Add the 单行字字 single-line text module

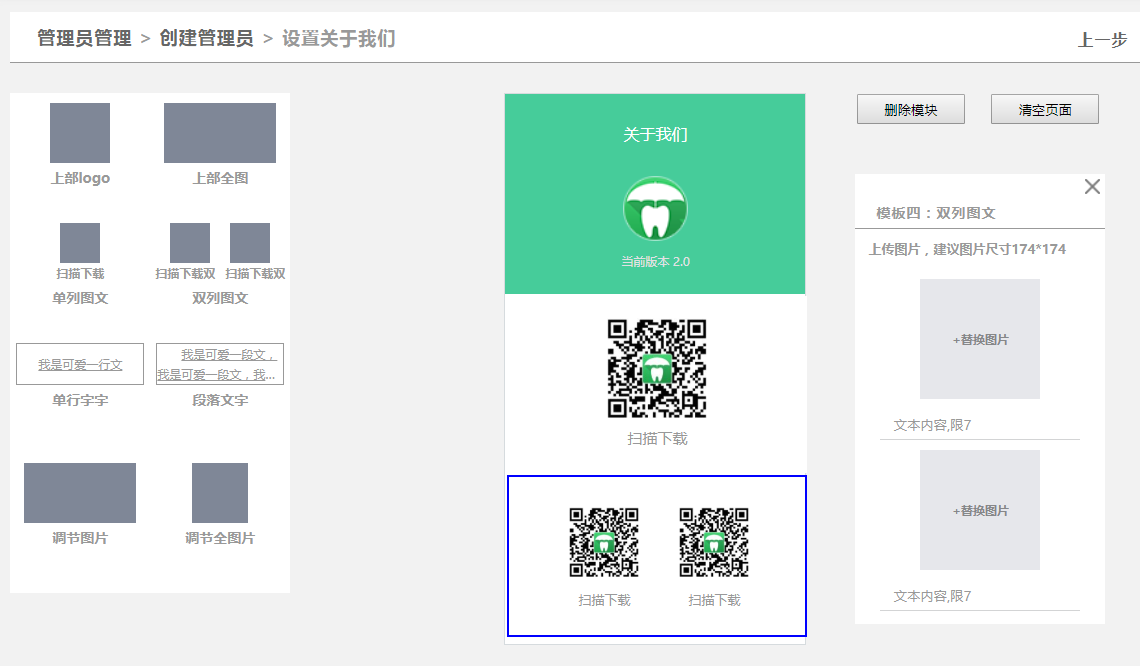80,364
